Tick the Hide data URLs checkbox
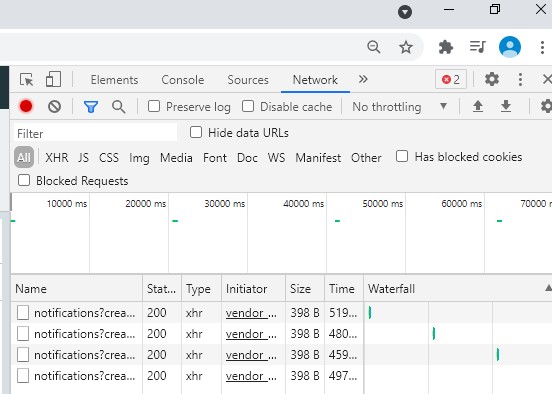The height and width of the screenshot is (394, 552). [x=196, y=132]
